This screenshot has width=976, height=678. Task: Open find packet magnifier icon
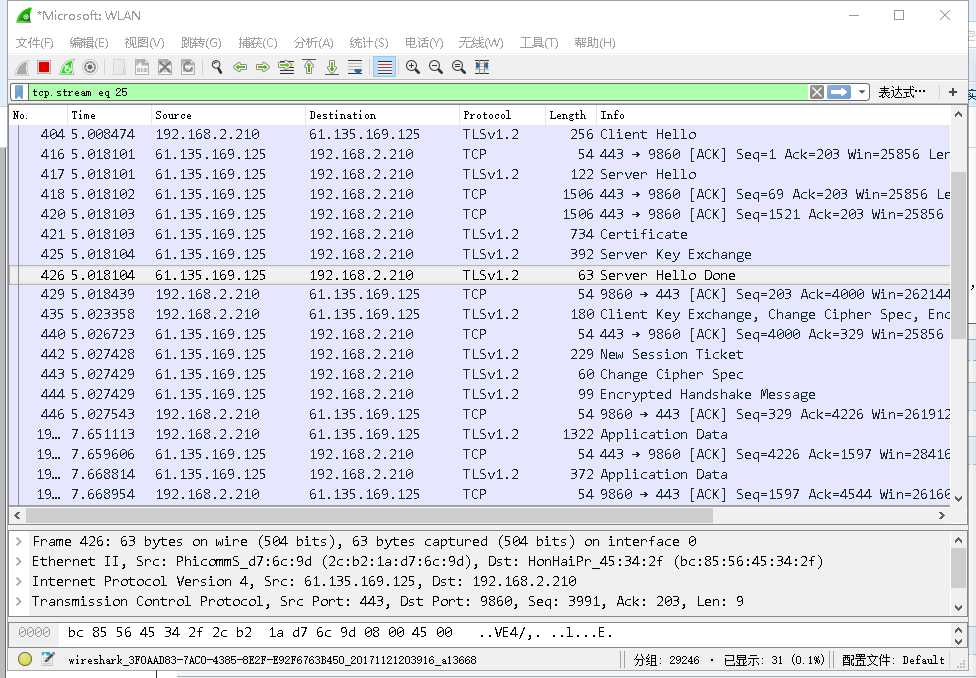[x=217, y=67]
